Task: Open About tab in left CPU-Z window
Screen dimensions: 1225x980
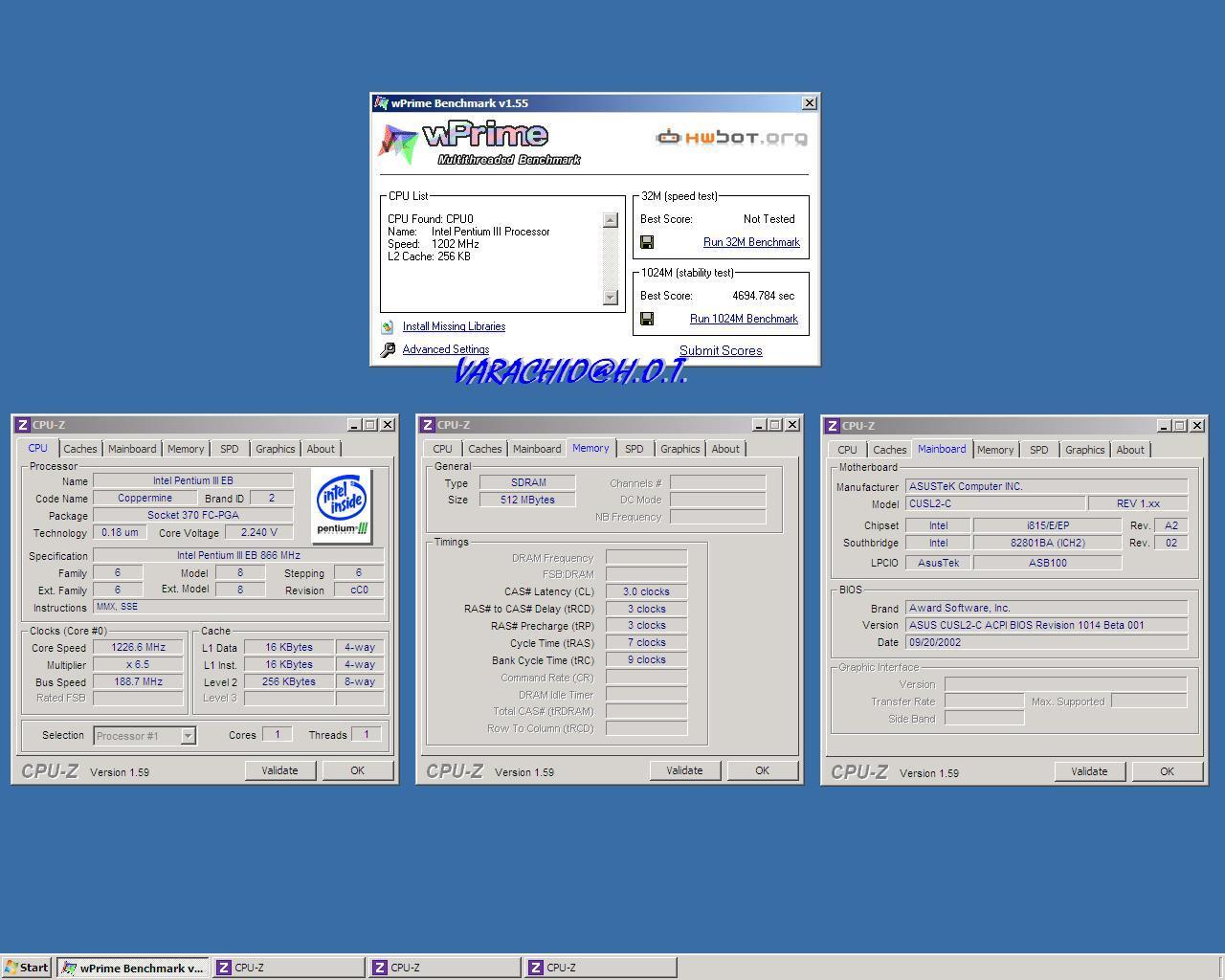Action: click(321, 449)
